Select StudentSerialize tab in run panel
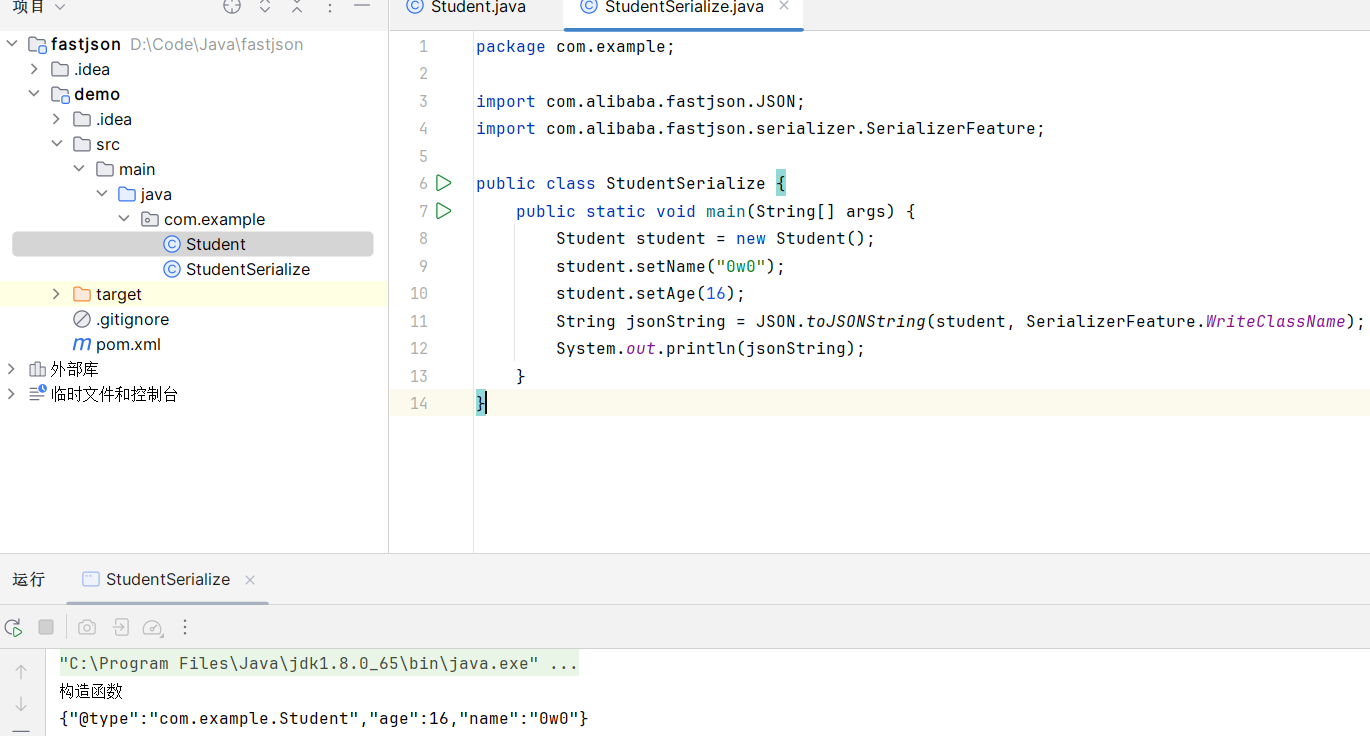The image size is (1370, 736). (x=167, y=580)
